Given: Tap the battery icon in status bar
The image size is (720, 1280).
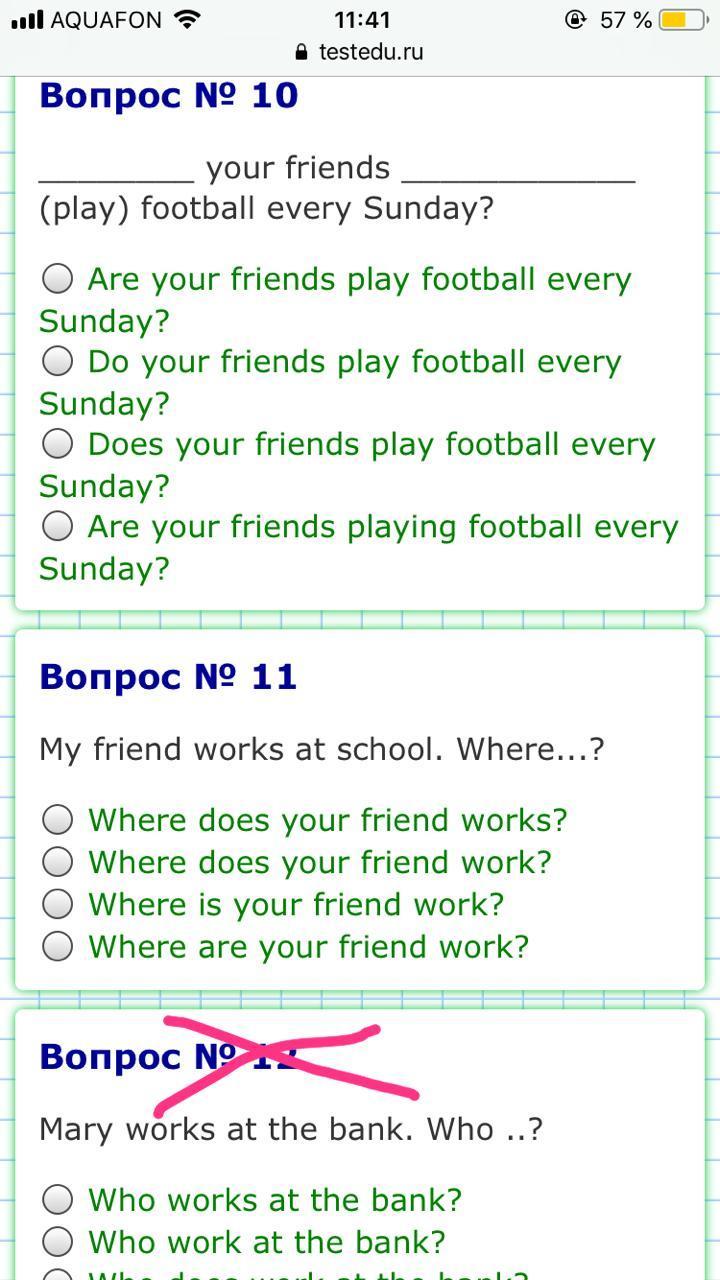Looking at the screenshot, I should [685, 19].
